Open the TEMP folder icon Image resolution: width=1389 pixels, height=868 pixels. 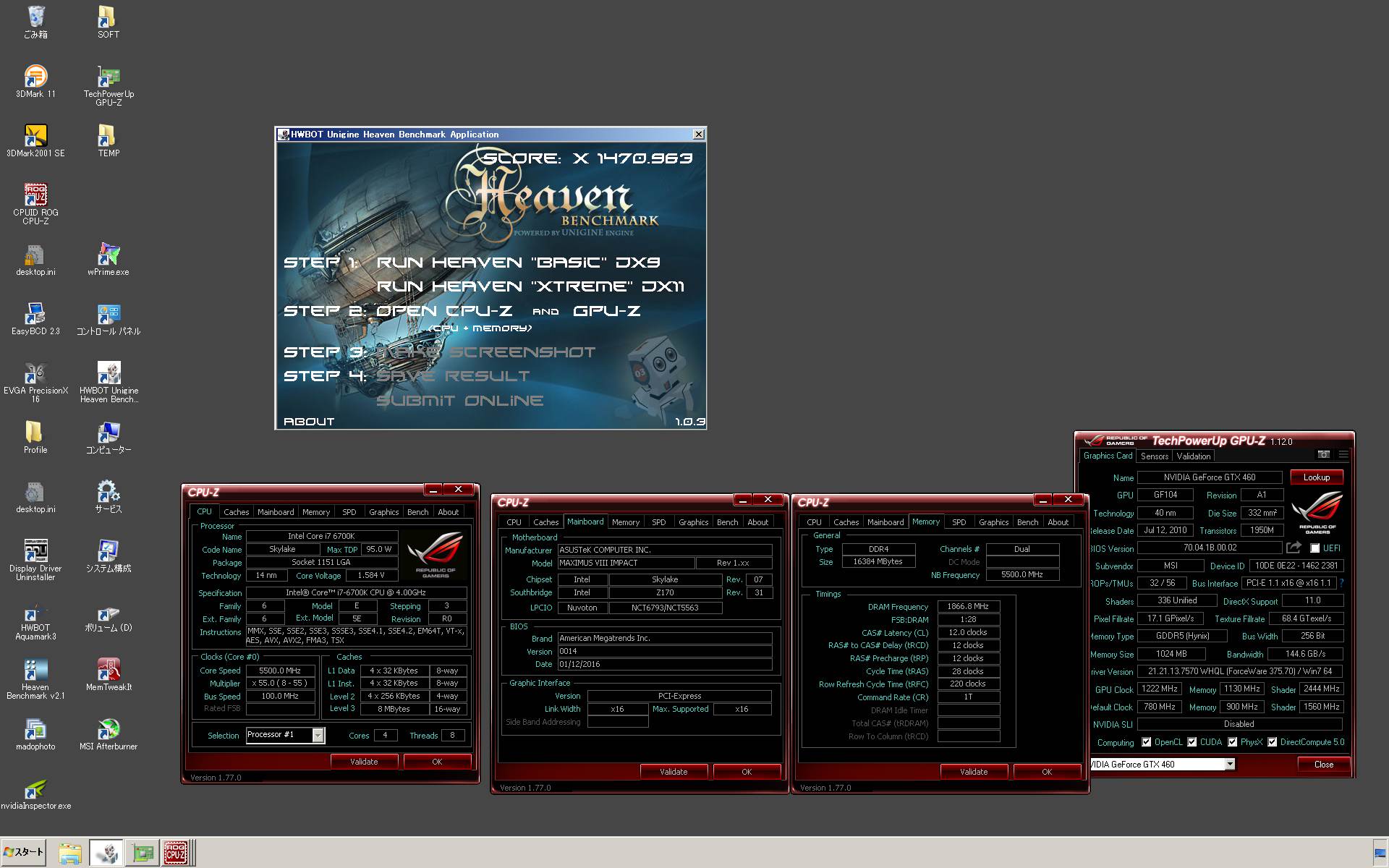pyautogui.click(x=108, y=141)
